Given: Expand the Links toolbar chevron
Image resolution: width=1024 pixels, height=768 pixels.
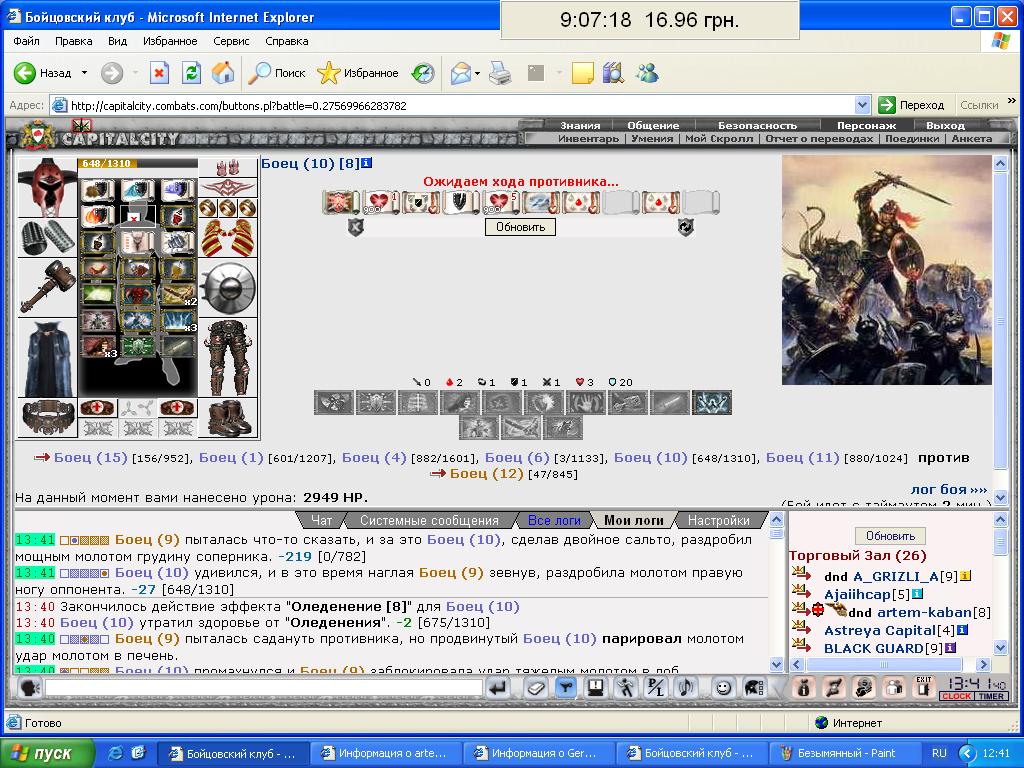Looking at the screenshot, I should pos(1012,101).
